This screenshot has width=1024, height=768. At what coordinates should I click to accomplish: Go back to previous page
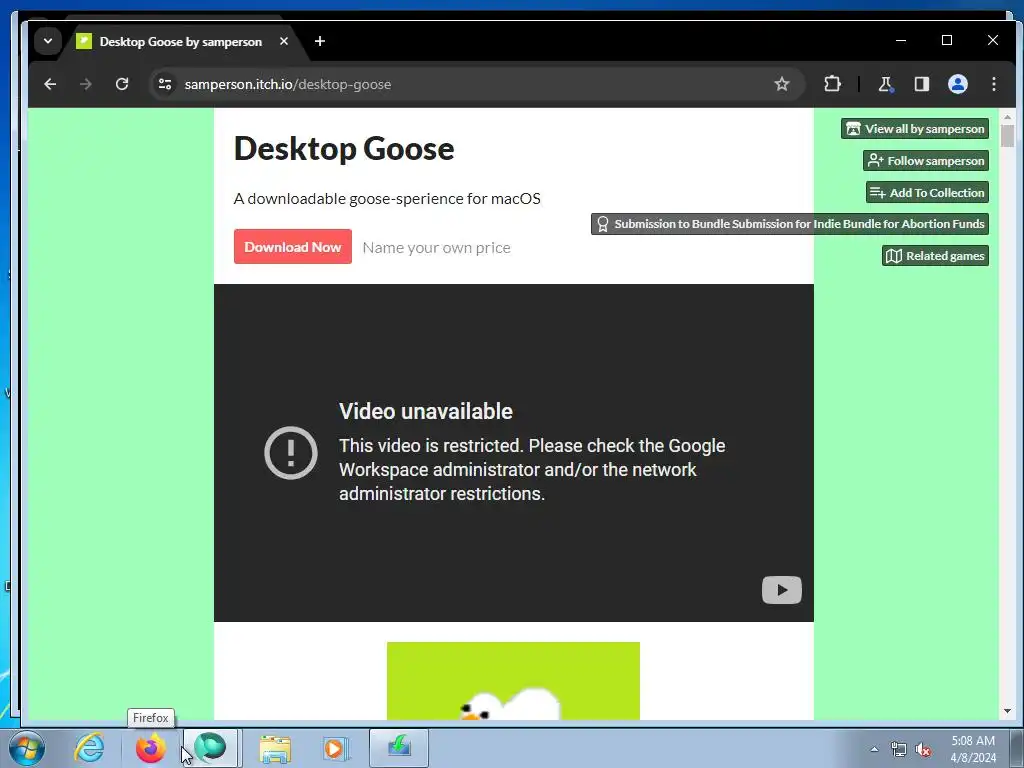point(50,84)
